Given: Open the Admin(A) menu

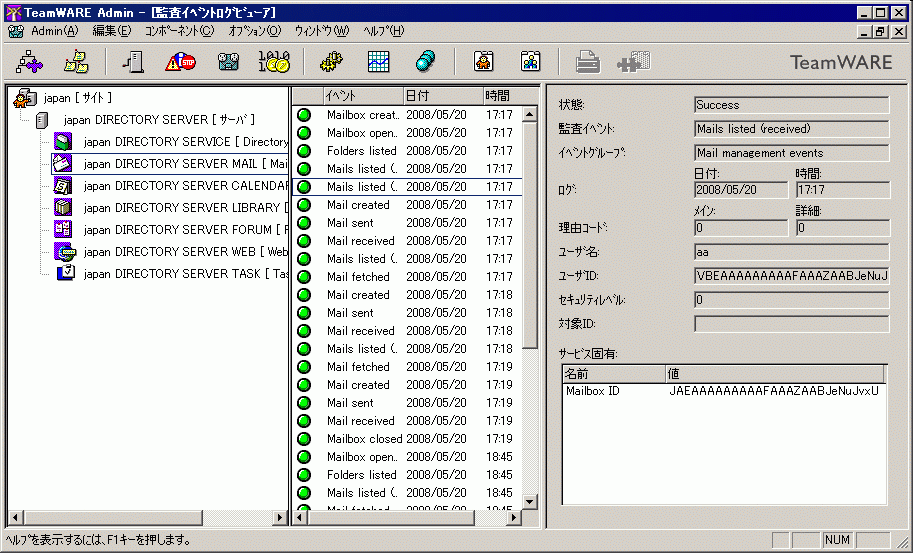Looking at the screenshot, I should (x=54, y=31).
